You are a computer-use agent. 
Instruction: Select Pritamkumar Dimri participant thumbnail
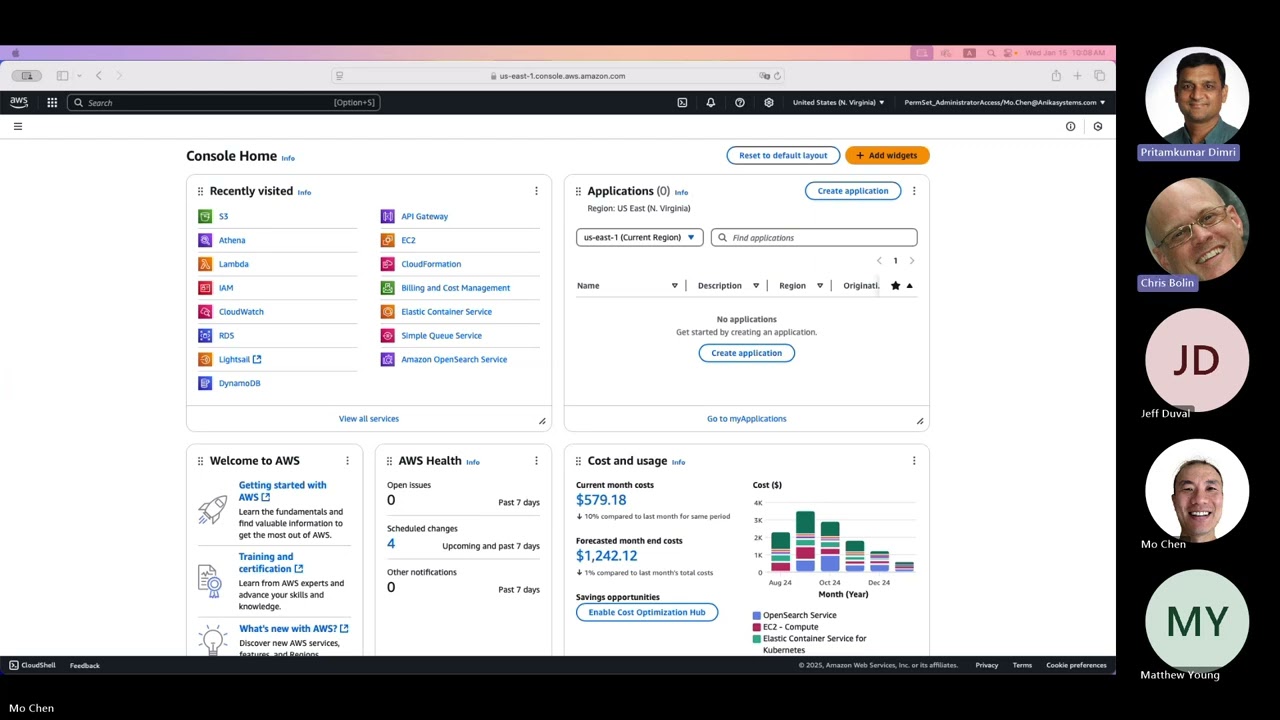(1197, 98)
